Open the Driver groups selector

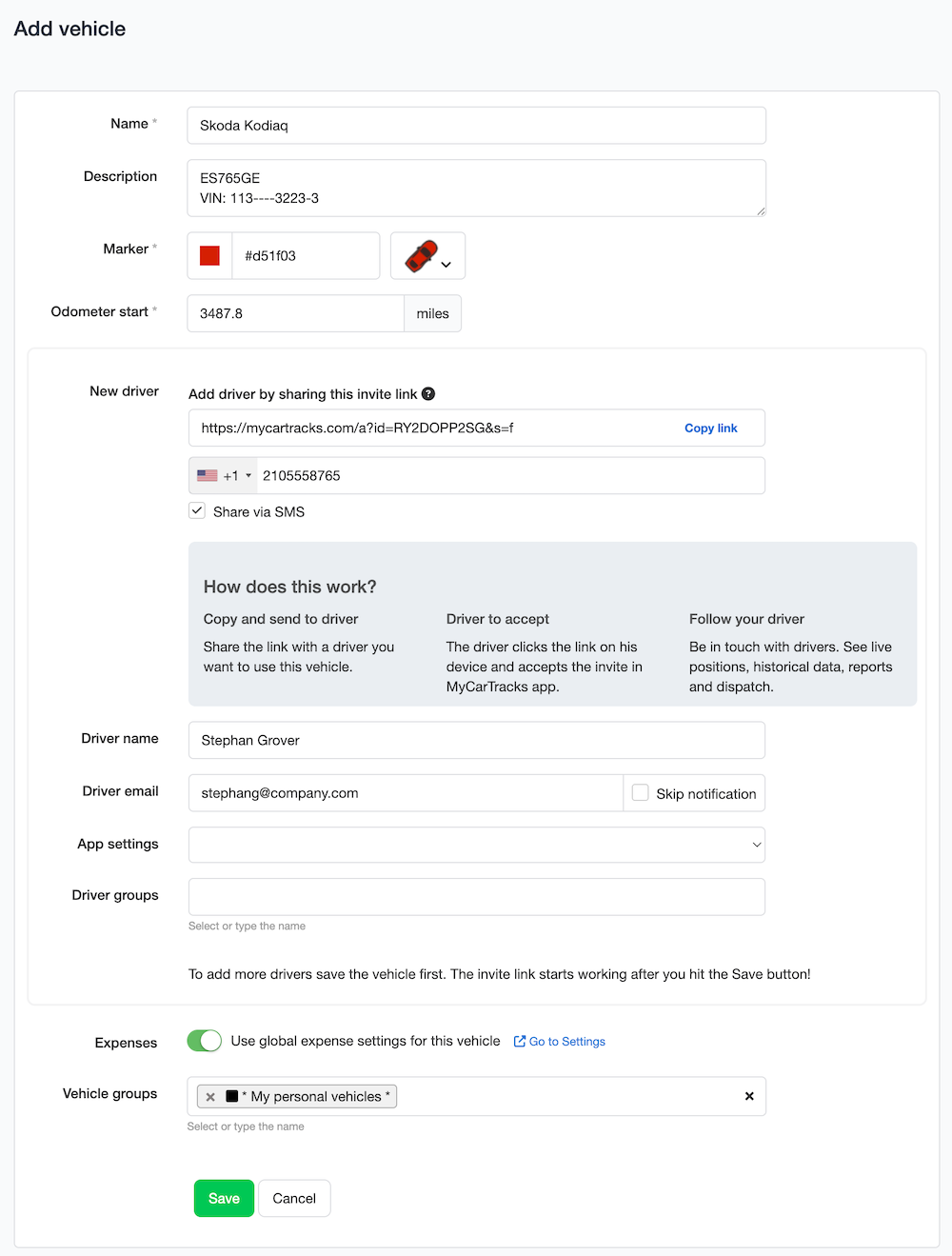tap(476, 897)
